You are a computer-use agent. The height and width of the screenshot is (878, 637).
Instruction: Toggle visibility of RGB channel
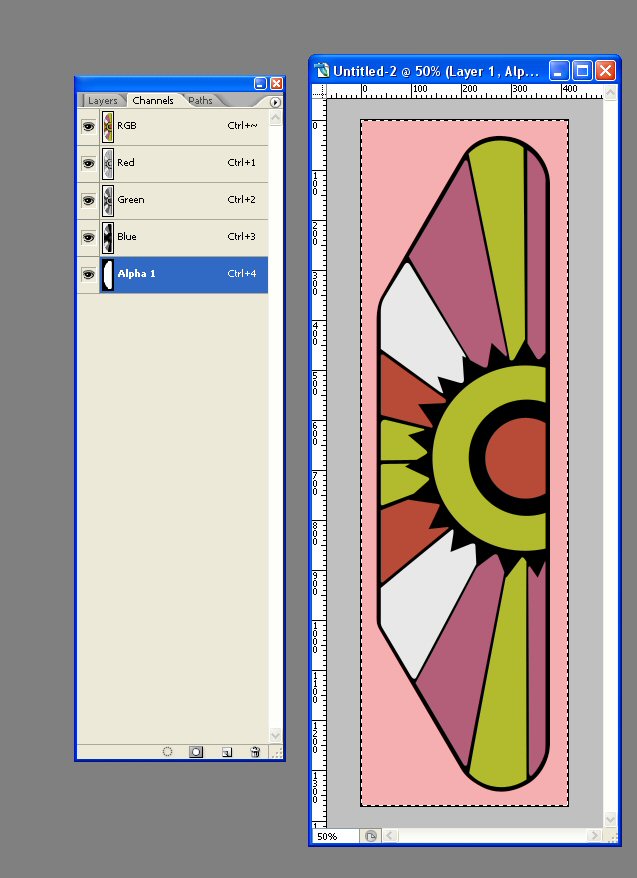tap(88, 127)
